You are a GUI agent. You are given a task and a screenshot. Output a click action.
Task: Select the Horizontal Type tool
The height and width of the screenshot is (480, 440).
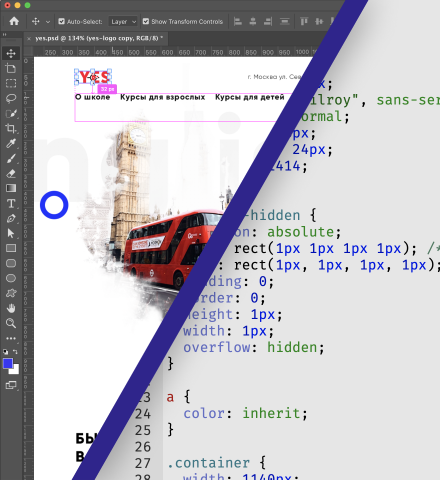tap(11, 203)
